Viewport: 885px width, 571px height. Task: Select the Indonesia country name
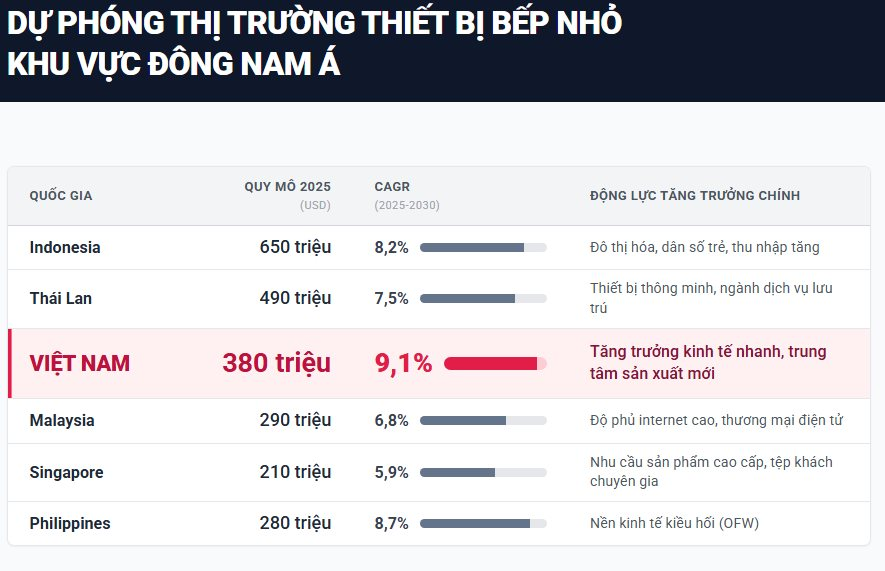[65, 247]
